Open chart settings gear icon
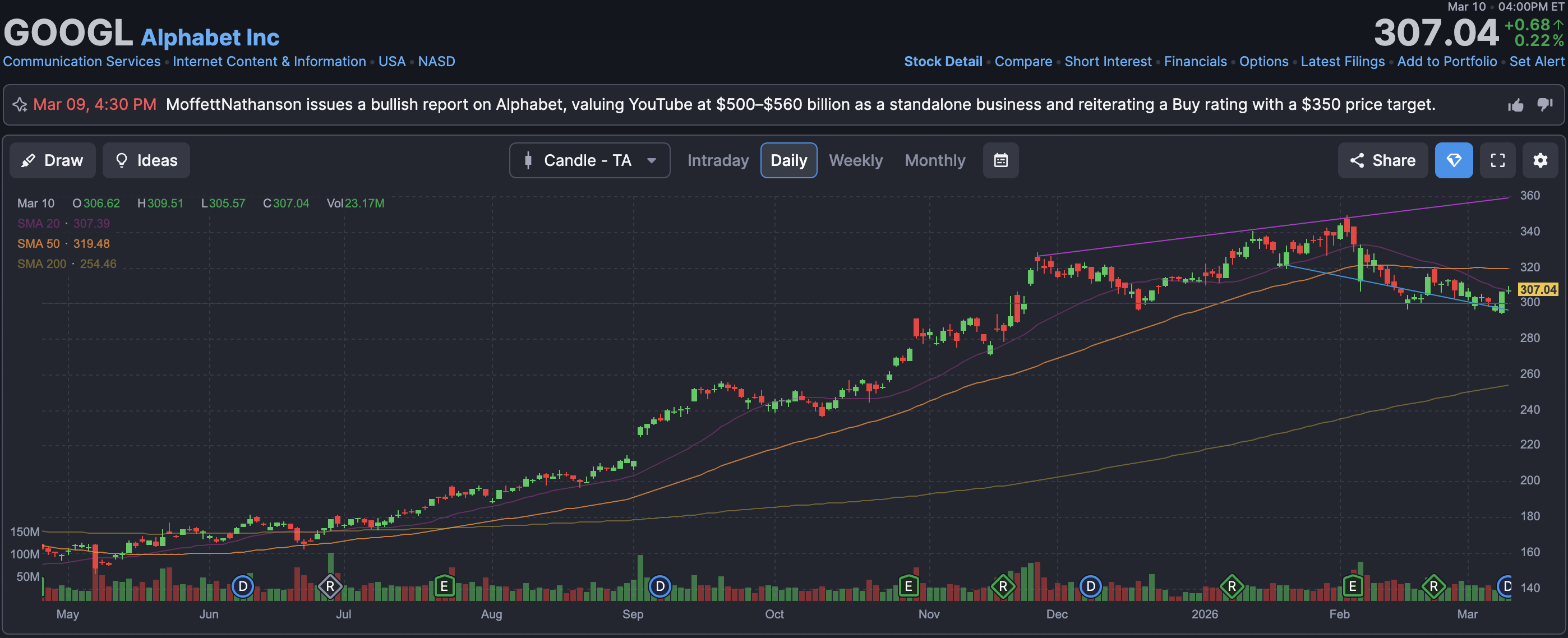The height and width of the screenshot is (638, 1568). [1539, 161]
